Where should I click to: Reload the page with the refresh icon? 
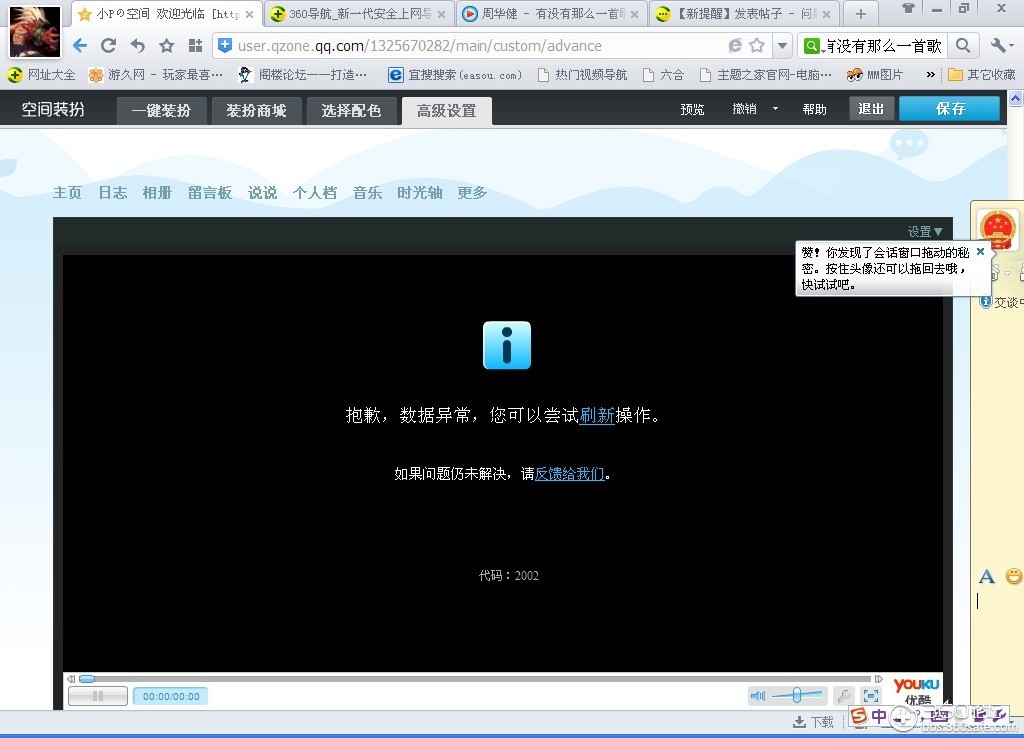coord(108,46)
